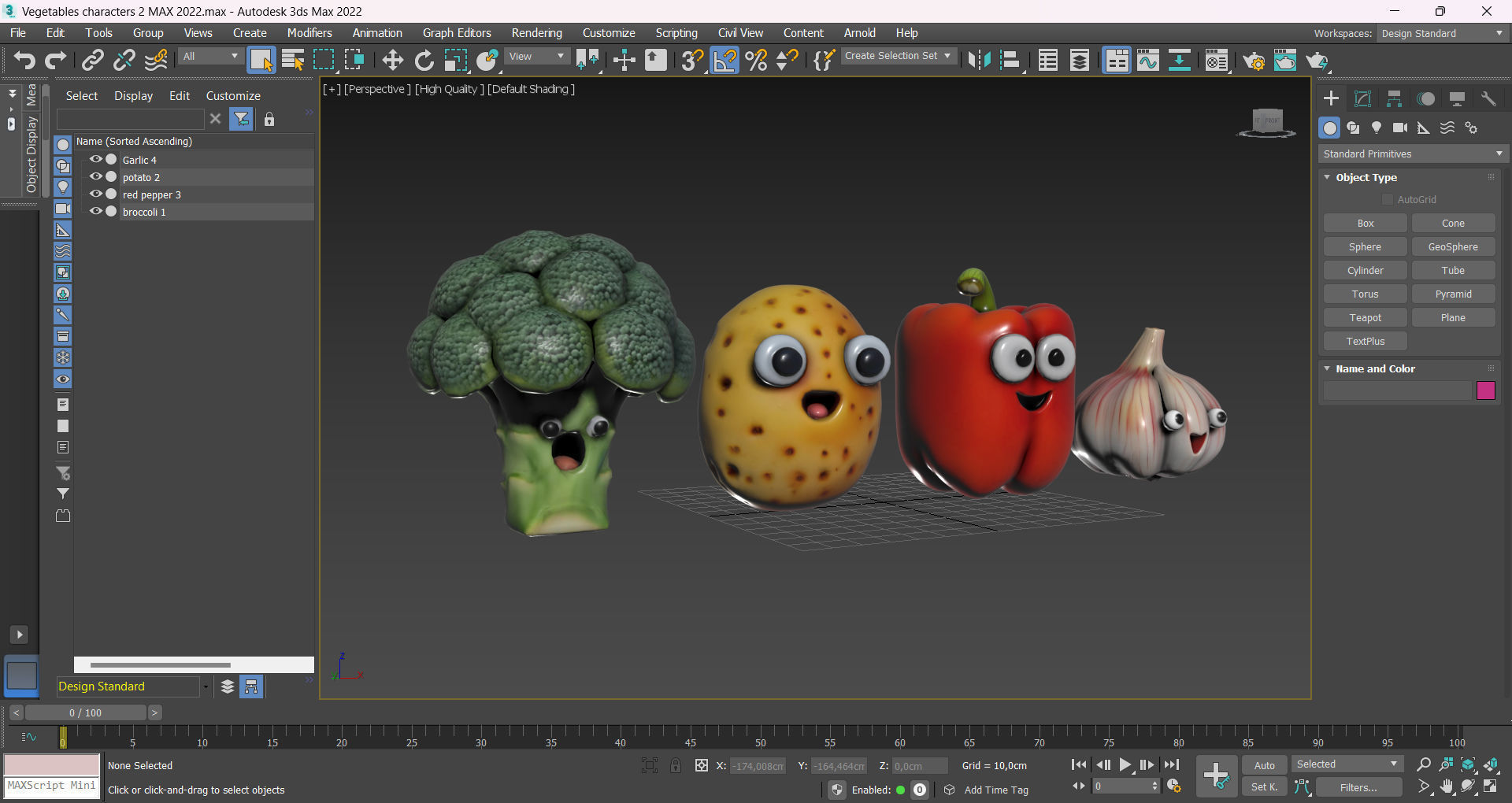This screenshot has width=1512, height=803.
Task: Open the Curve Editor
Action: pos(1148,60)
